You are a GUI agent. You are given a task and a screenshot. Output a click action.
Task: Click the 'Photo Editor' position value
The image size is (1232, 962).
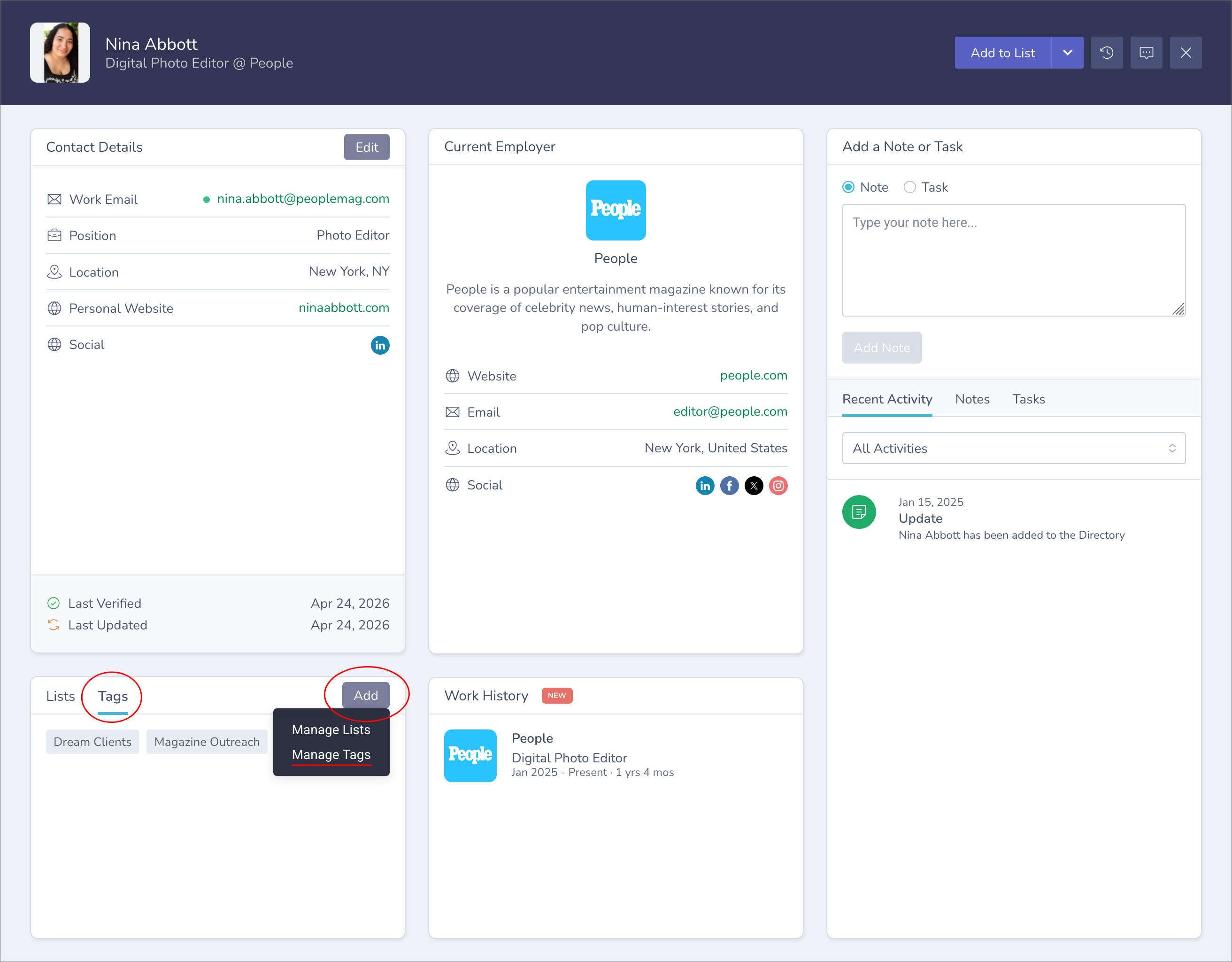(353, 235)
